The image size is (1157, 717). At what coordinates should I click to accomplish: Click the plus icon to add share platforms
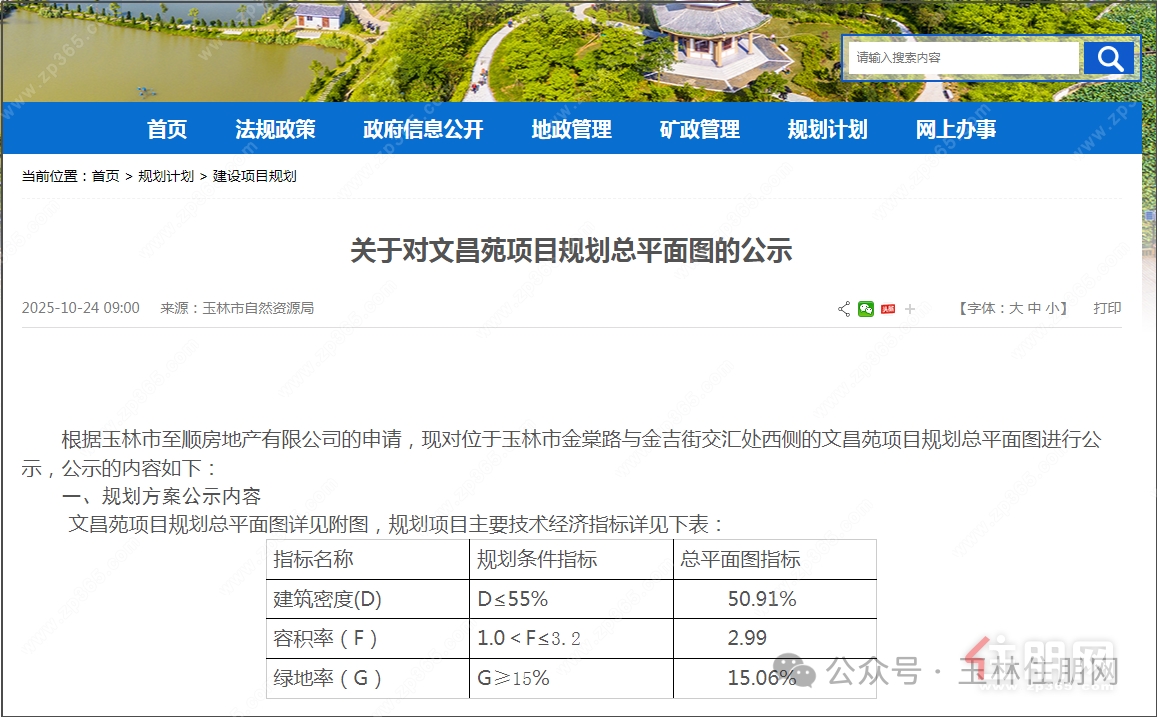coord(908,308)
